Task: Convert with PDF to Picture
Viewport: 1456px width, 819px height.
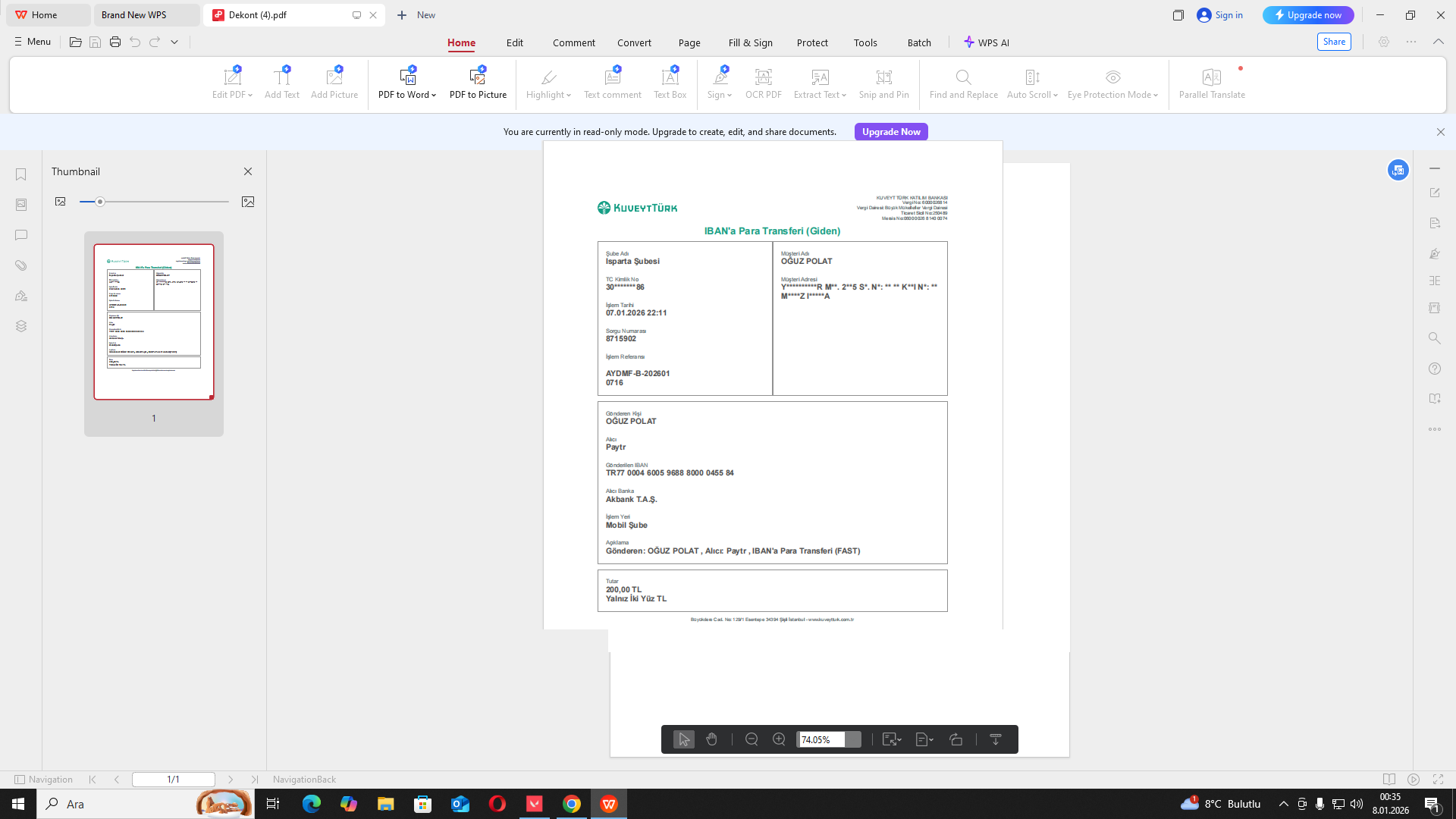Action: [x=478, y=83]
